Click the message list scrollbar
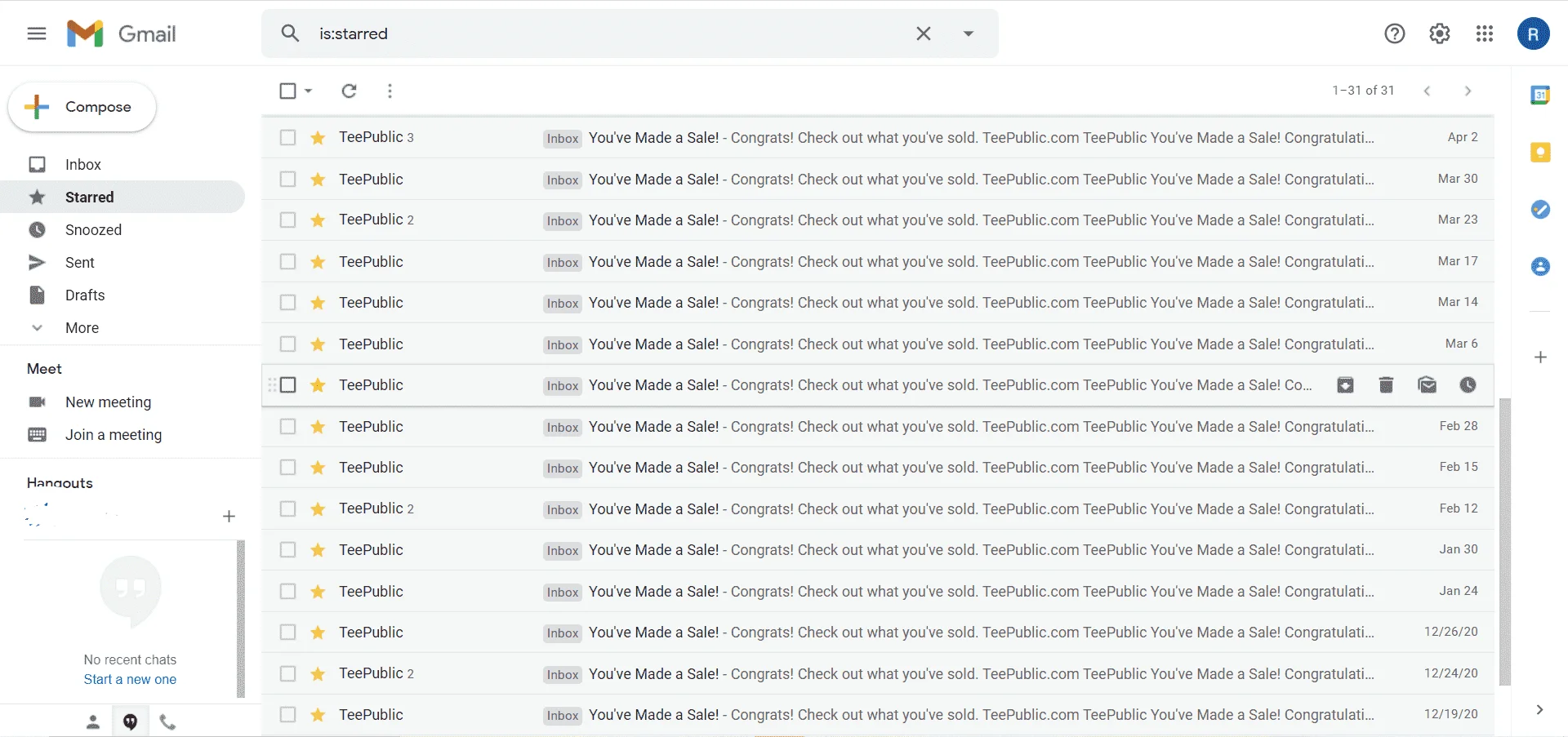Screen dimensions: 1568x737 (x=1505, y=542)
